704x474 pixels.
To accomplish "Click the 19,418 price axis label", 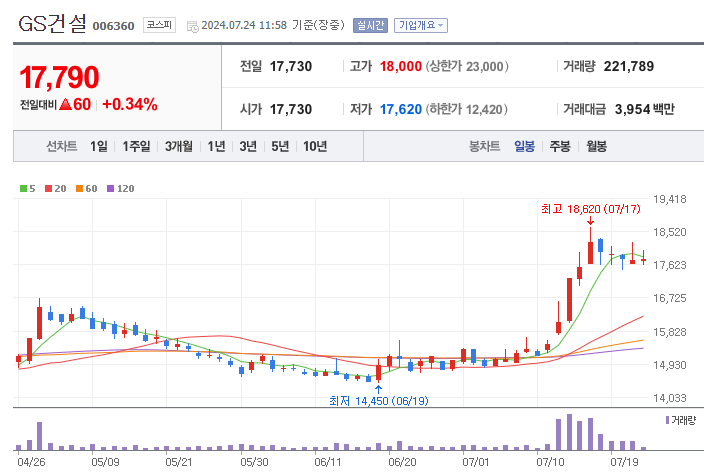I will pyautogui.click(x=669, y=199).
